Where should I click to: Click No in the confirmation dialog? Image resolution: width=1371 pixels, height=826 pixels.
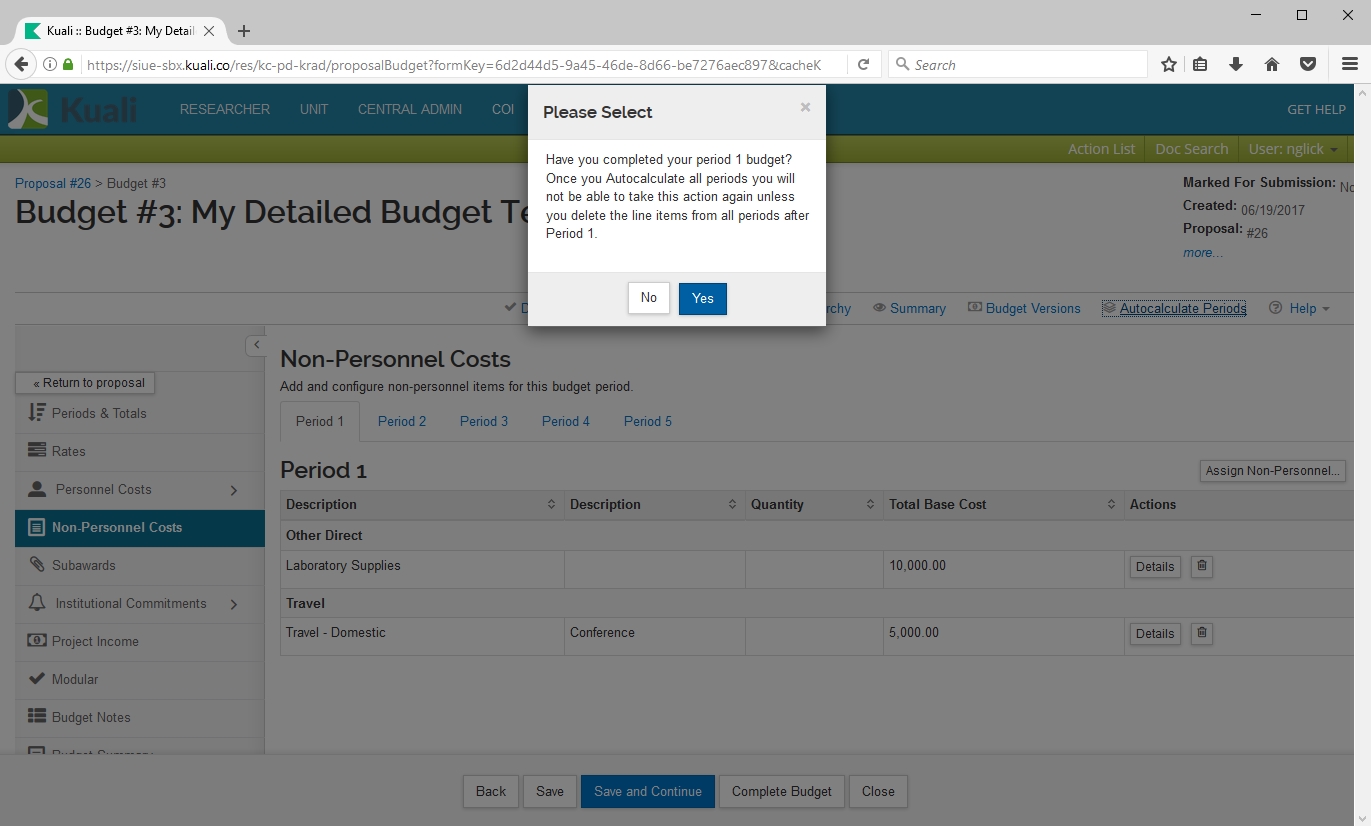[648, 298]
